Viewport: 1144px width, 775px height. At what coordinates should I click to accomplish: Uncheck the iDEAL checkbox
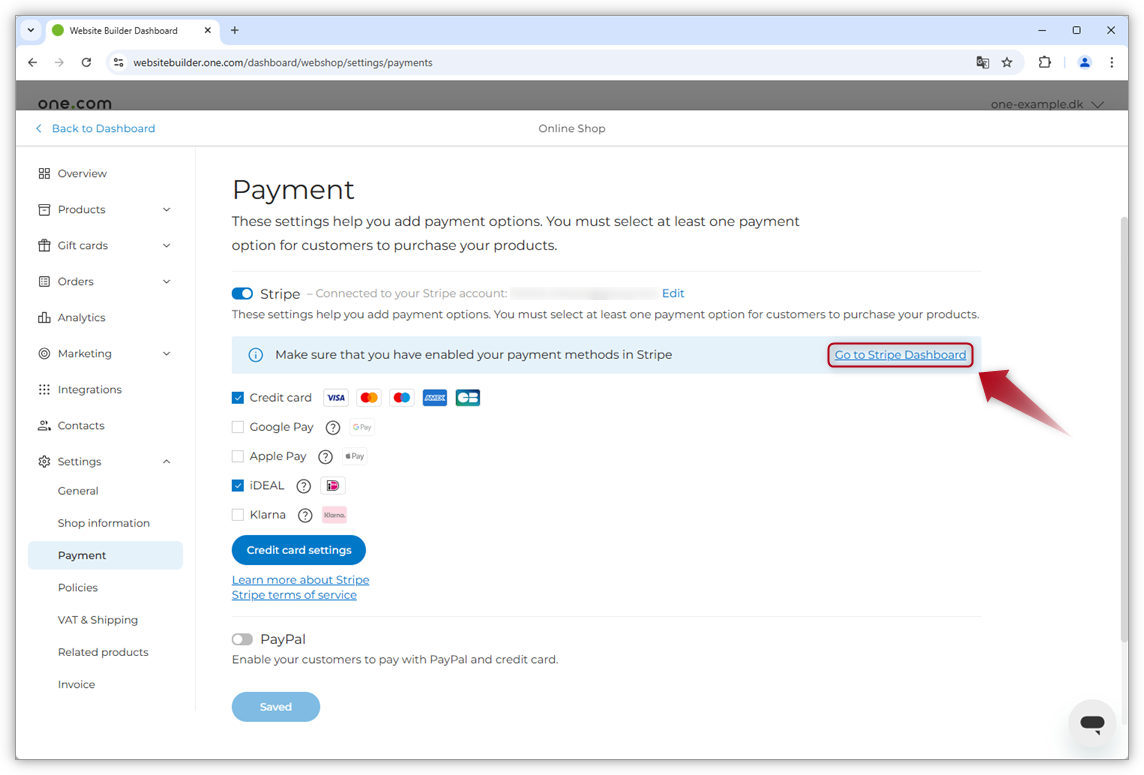238,486
